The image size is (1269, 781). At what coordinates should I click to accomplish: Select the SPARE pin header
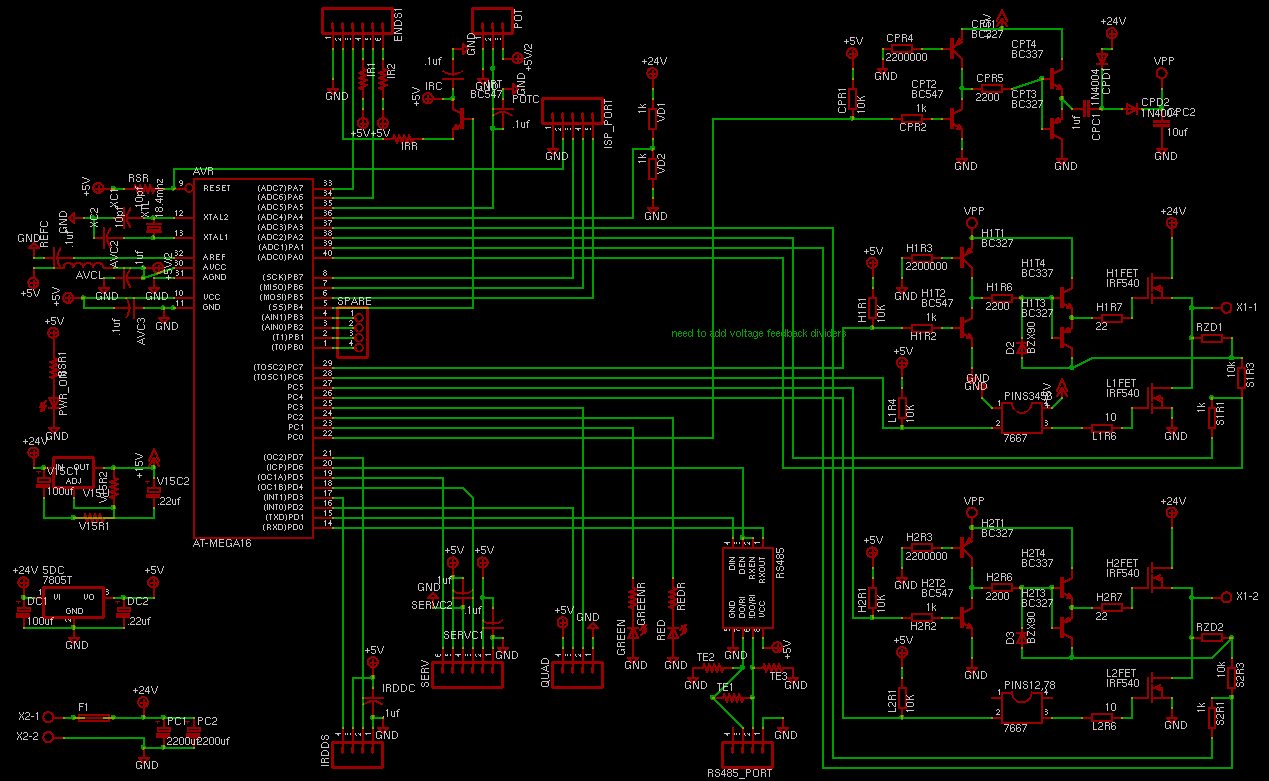coord(353,332)
